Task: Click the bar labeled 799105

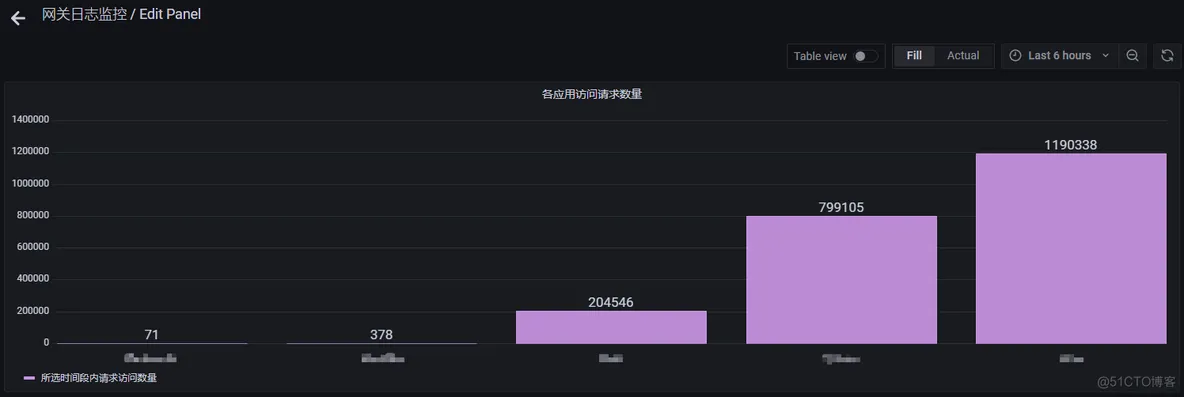Action: pyautogui.click(x=841, y=280)
